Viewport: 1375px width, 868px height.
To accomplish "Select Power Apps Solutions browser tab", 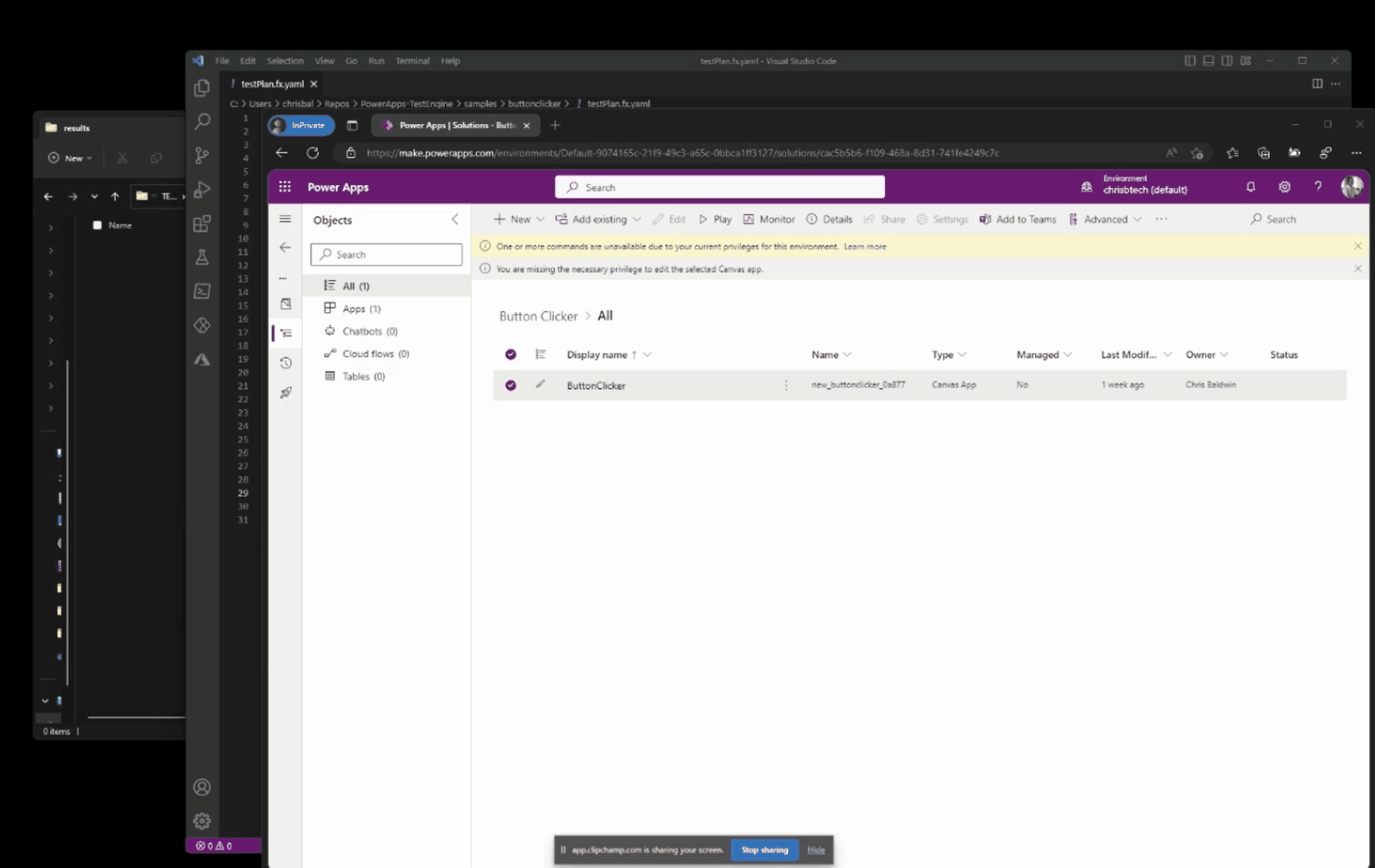I will coord(456,125).
